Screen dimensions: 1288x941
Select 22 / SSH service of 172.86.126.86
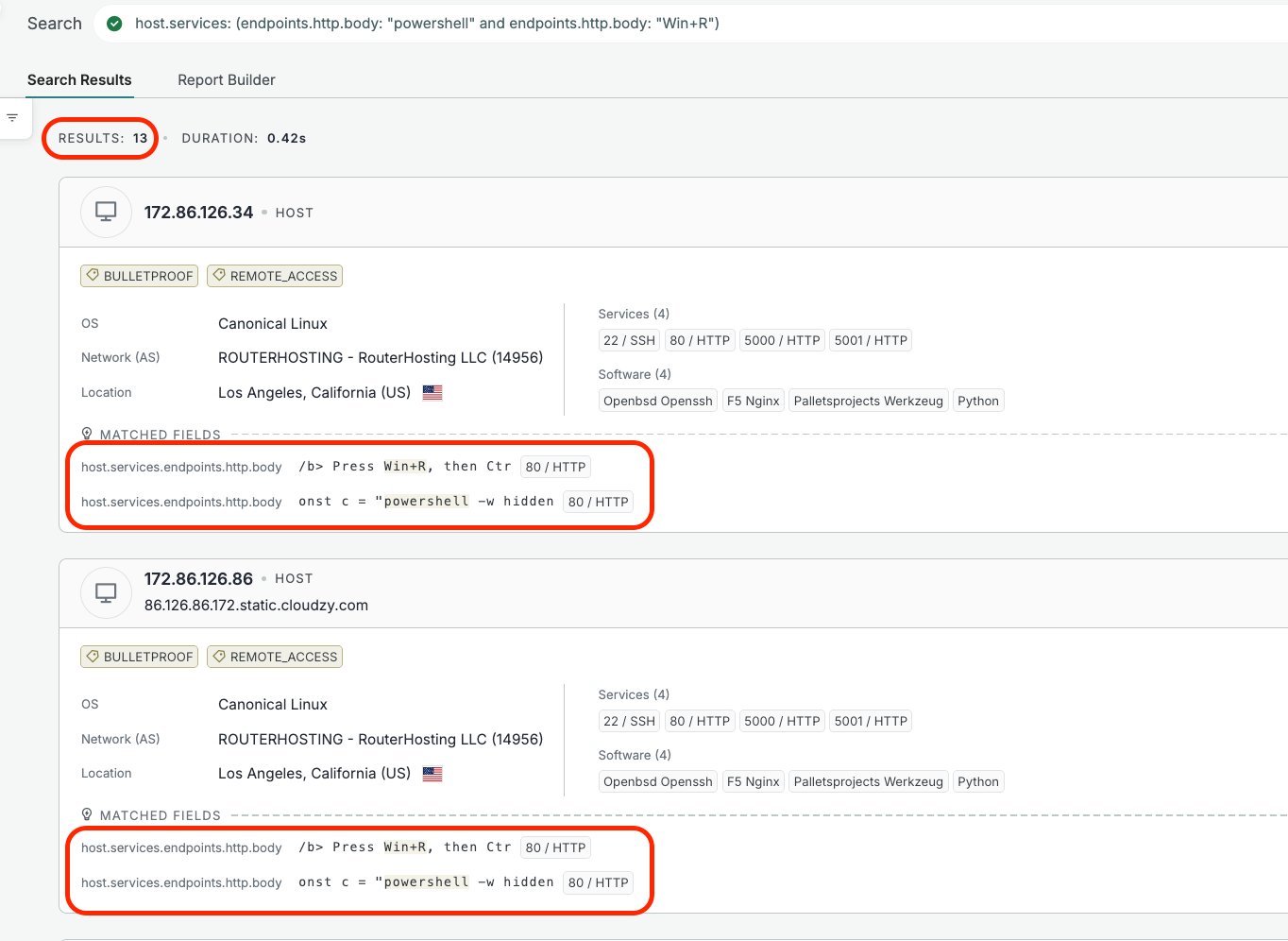[x=629, y=721]
